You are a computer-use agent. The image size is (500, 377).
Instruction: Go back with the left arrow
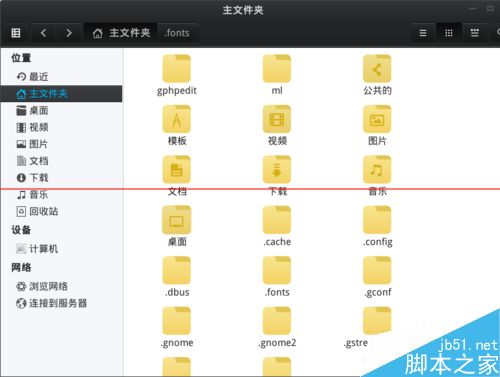click(x=43, y=33)
